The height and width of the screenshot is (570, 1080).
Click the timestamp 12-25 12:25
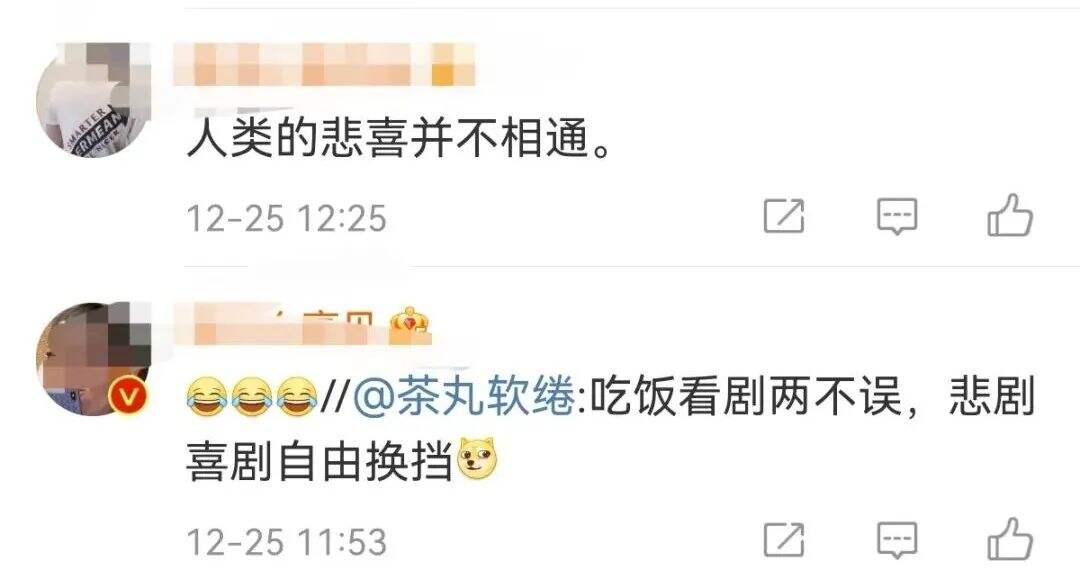coord(287,218)
